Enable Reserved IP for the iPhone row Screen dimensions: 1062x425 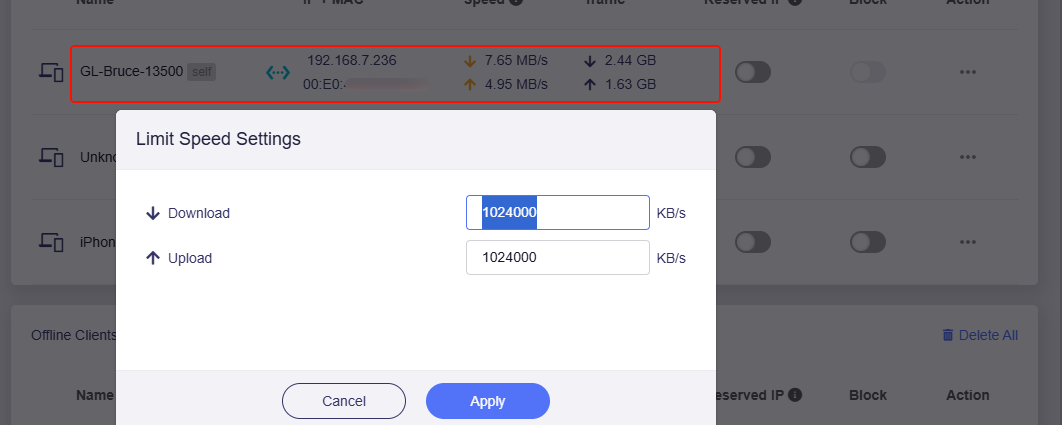click(752, 242)
